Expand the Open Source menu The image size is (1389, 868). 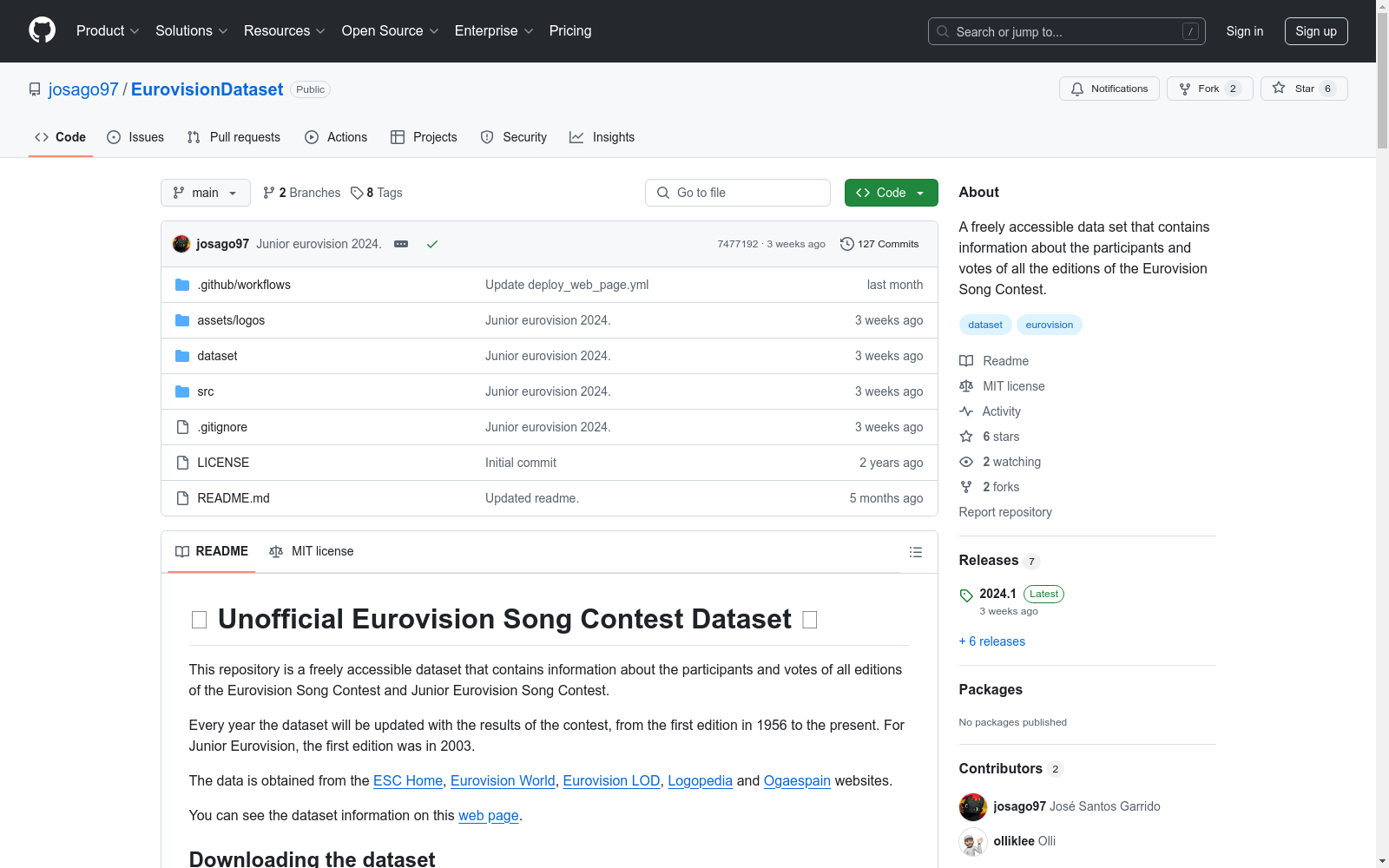pyautogui.click(x=390, y=31)
